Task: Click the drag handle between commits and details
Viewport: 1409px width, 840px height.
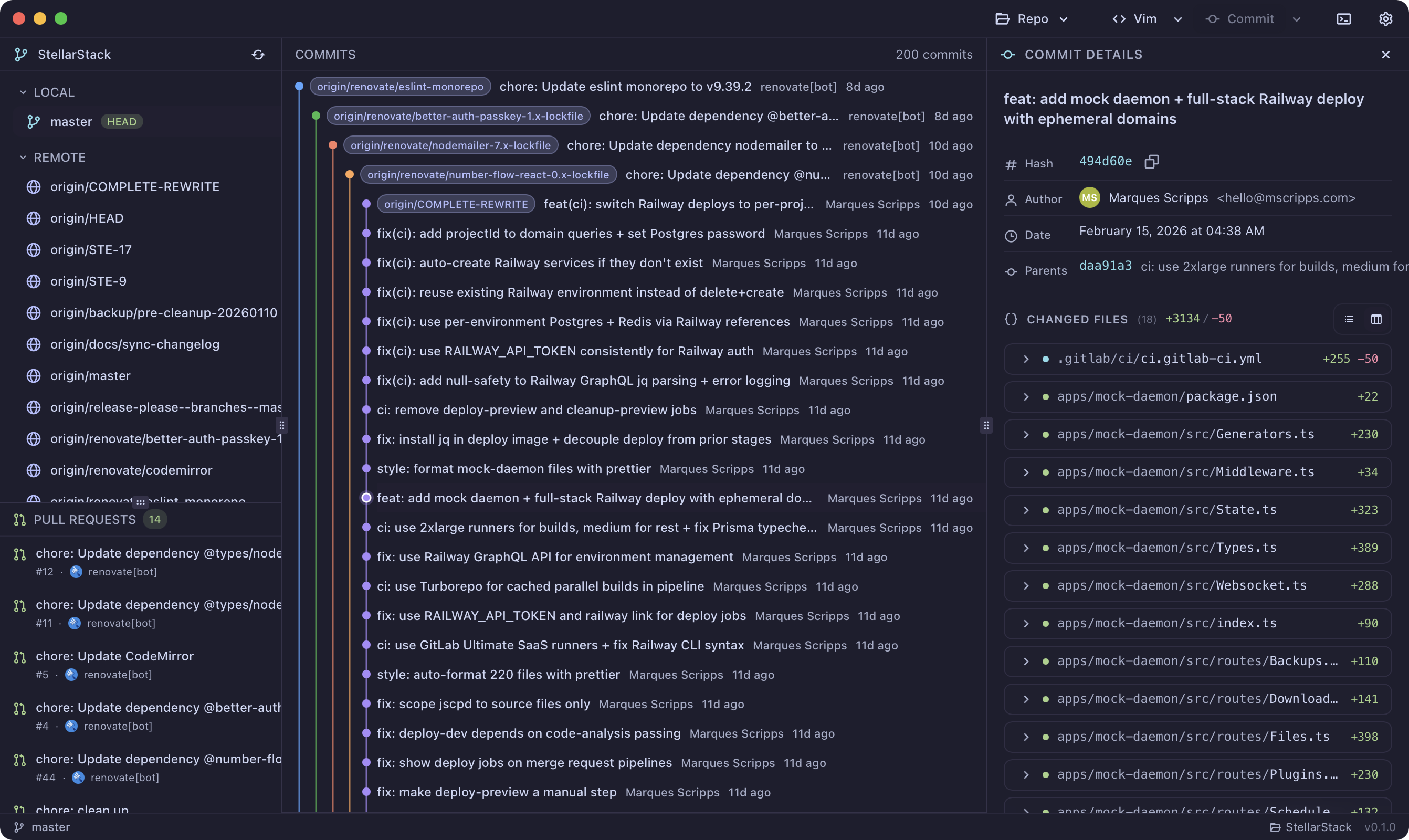Action: pyautogui.click(x=986, y=425)
